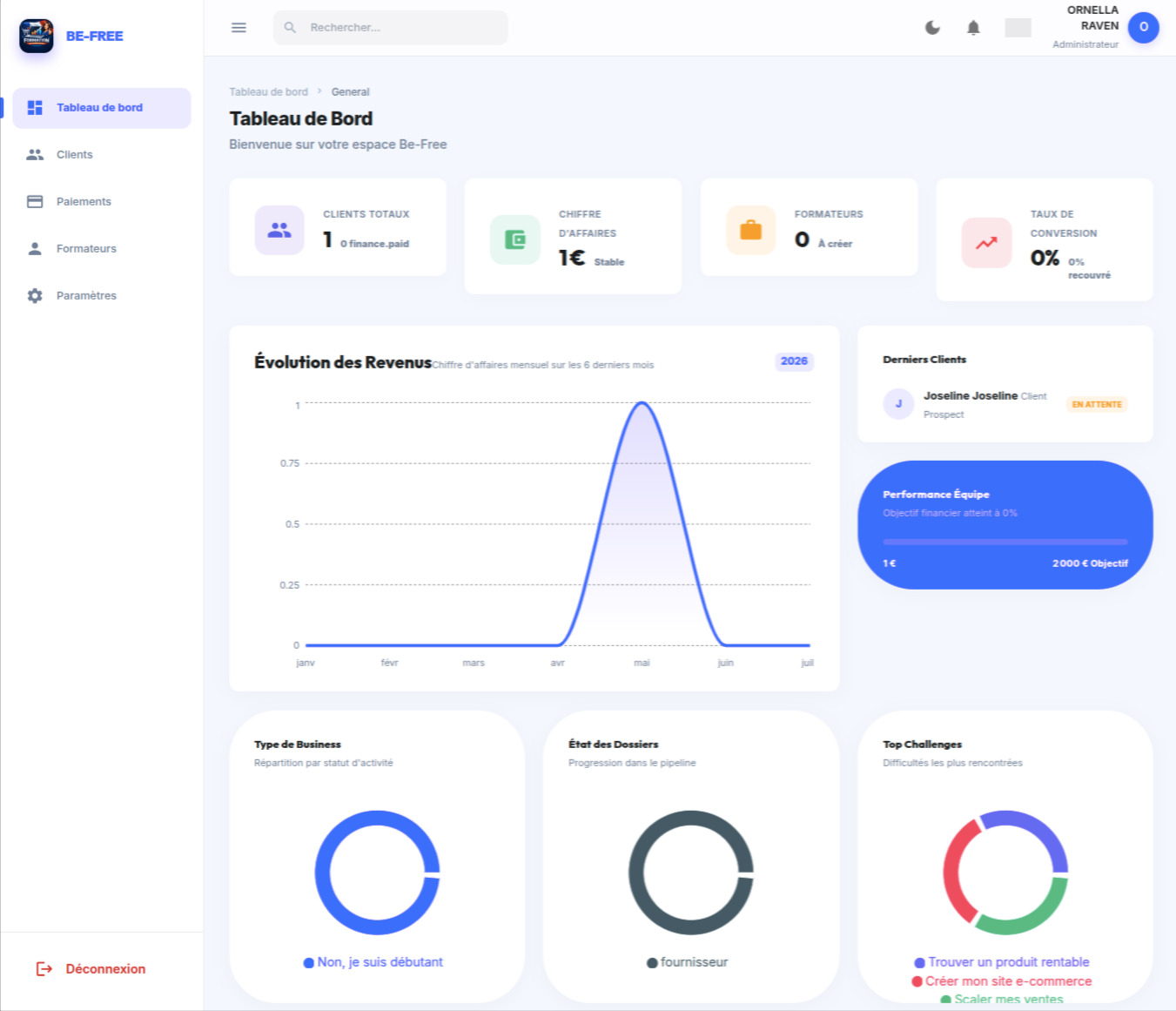
Task: Open the user avatar menu
Action: (1143, 27)
